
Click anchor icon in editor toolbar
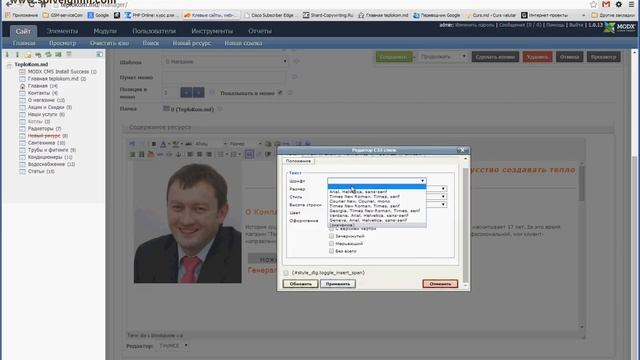pyautogui.click(x=178, y=154)
